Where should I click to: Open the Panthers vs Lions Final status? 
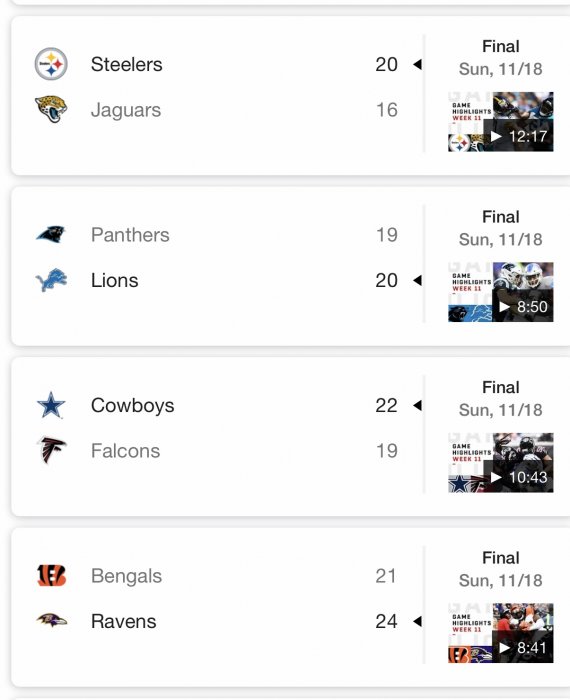point(500,217)
